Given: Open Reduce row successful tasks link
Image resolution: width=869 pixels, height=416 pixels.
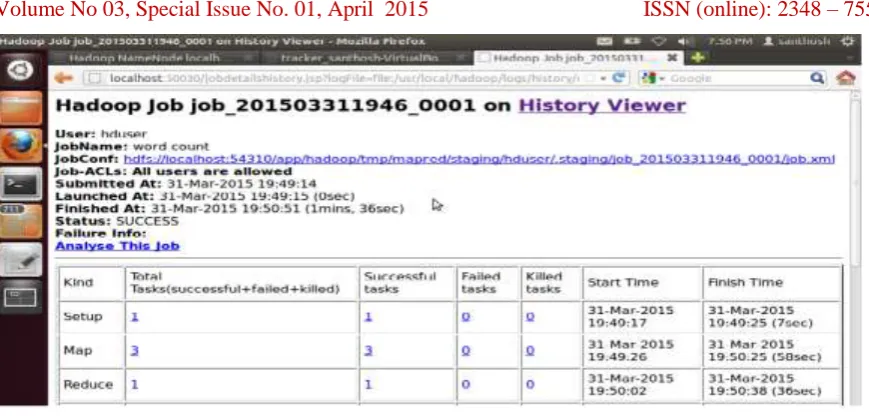Looking at the screenshot, I should [368, 384].
